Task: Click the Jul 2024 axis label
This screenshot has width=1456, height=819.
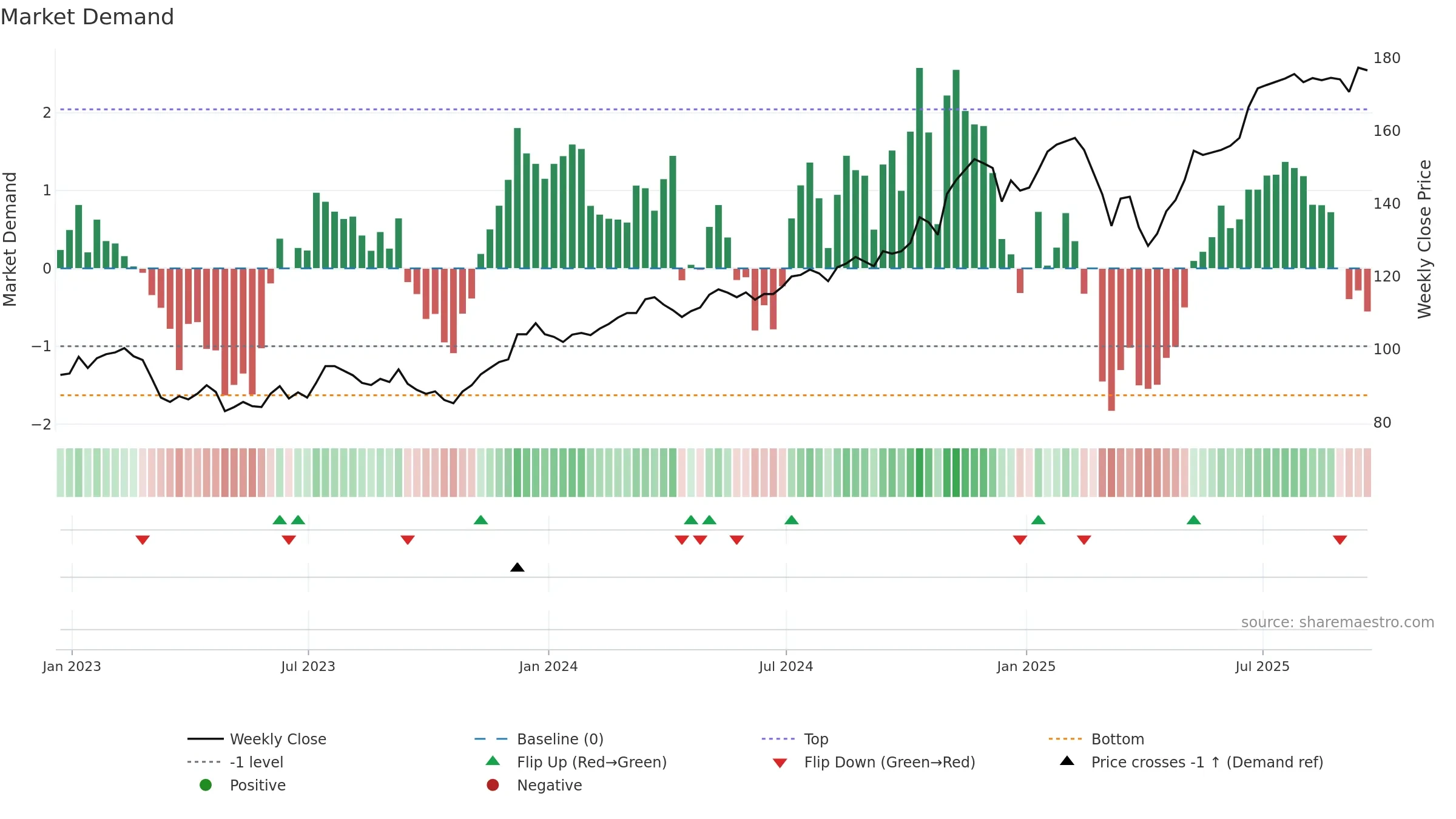Action: click(786, 667)
